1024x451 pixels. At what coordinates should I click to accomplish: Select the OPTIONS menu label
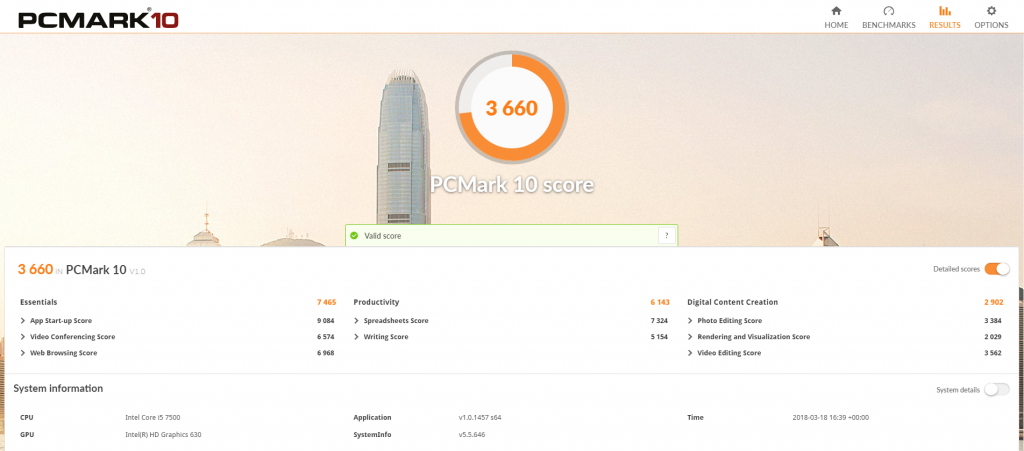pos(991,25)
